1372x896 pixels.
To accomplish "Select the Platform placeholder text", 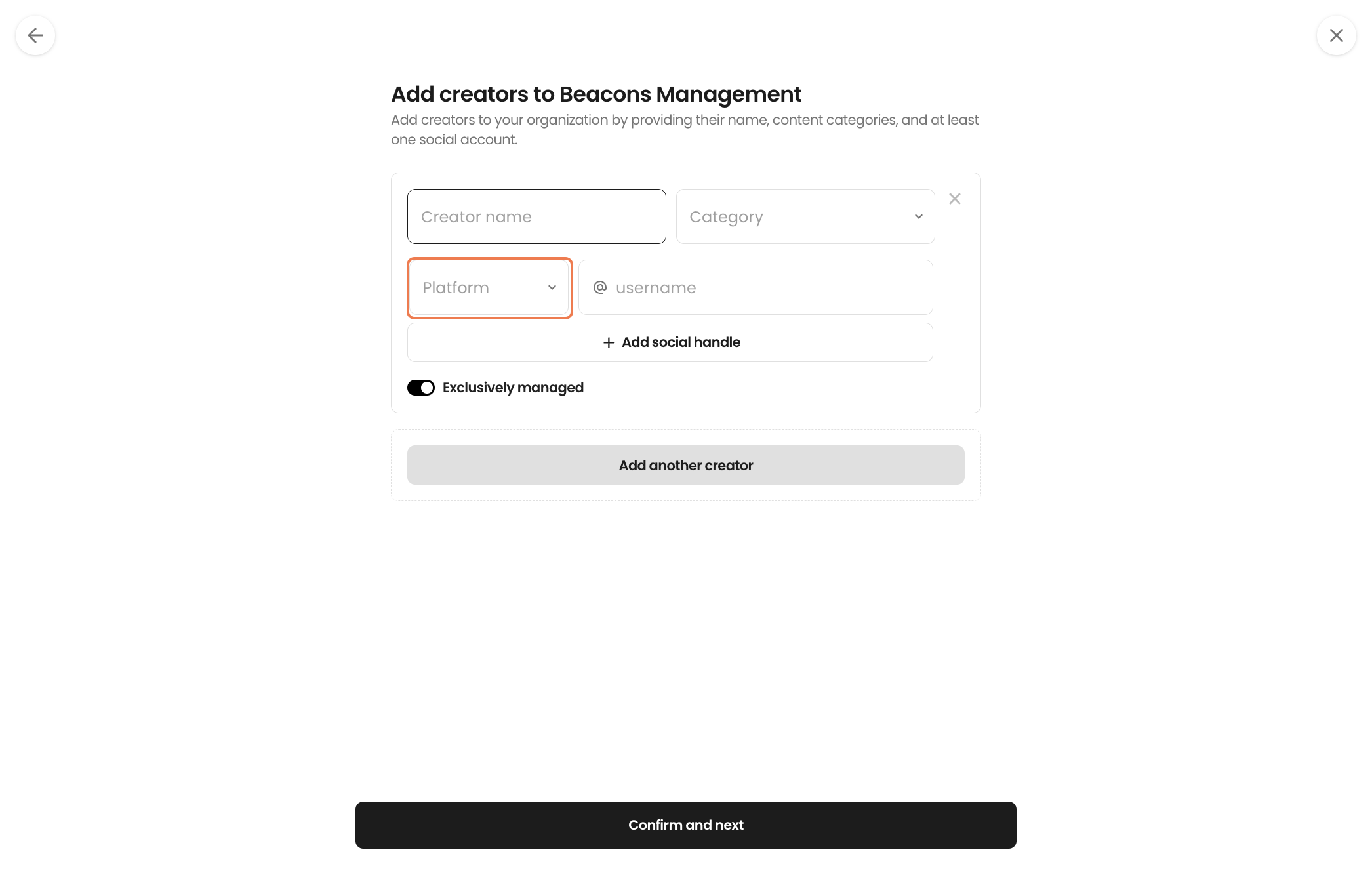I will [456, 287].
